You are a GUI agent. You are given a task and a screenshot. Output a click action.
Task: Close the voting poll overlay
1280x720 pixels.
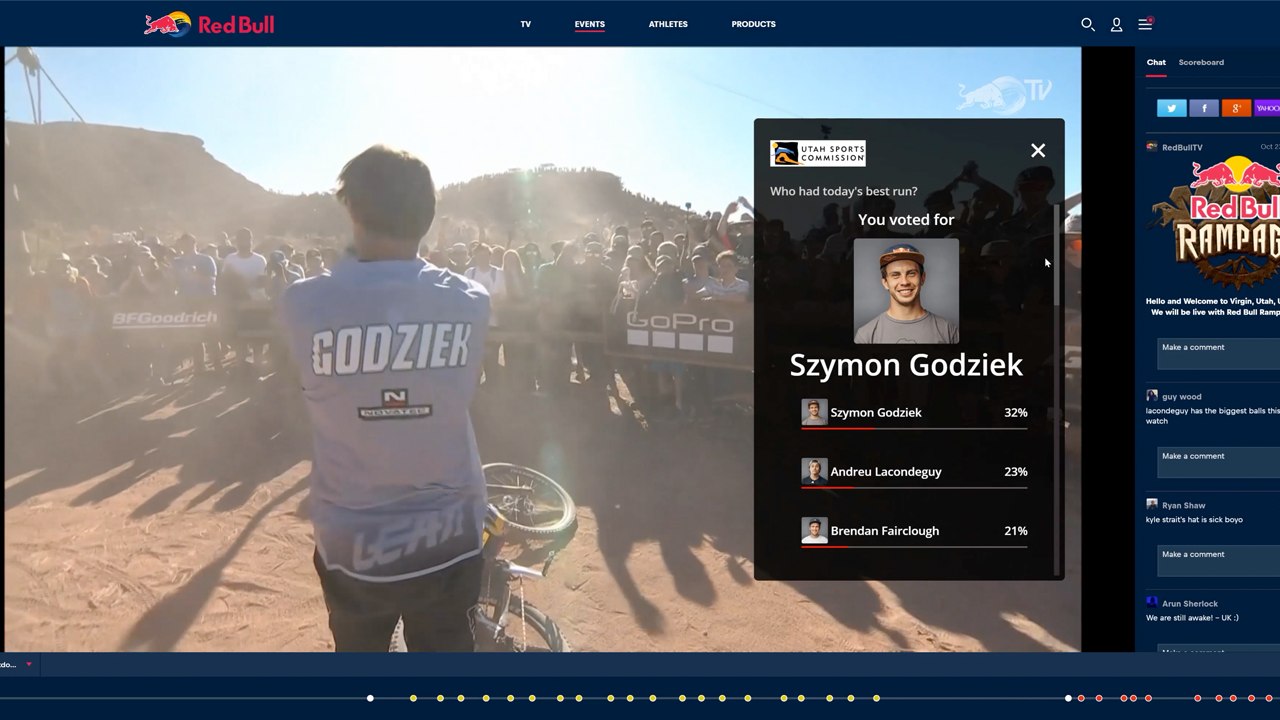1038,151
